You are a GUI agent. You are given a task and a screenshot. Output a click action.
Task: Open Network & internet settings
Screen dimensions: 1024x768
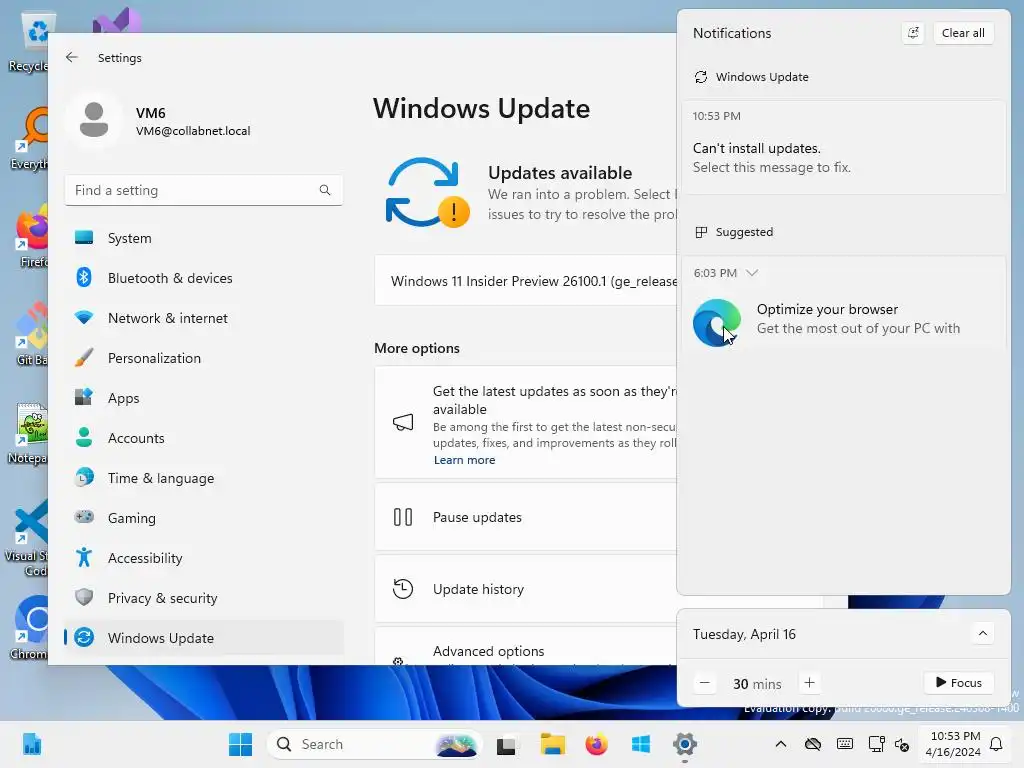pyautogui.click(x=204, y=318)
